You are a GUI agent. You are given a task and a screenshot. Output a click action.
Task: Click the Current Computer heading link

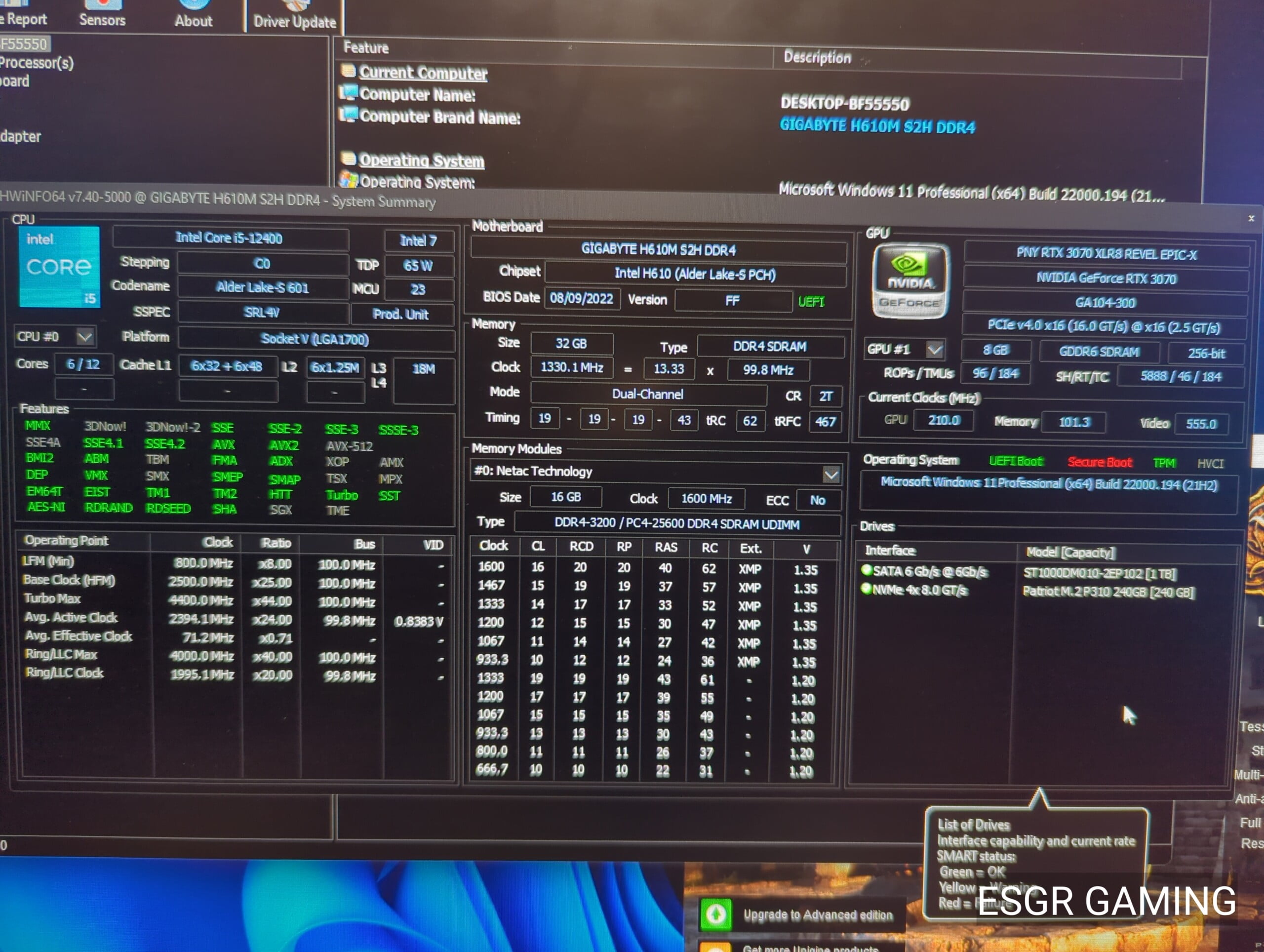[423, 73]
